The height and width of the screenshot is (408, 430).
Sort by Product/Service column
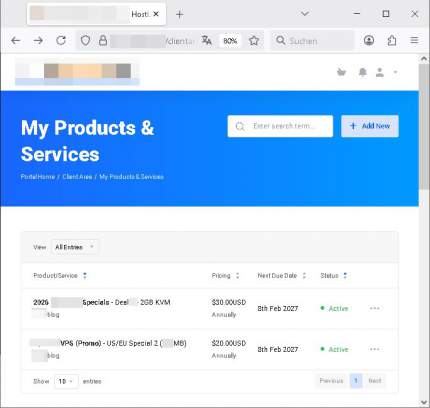tap(60, 276)
